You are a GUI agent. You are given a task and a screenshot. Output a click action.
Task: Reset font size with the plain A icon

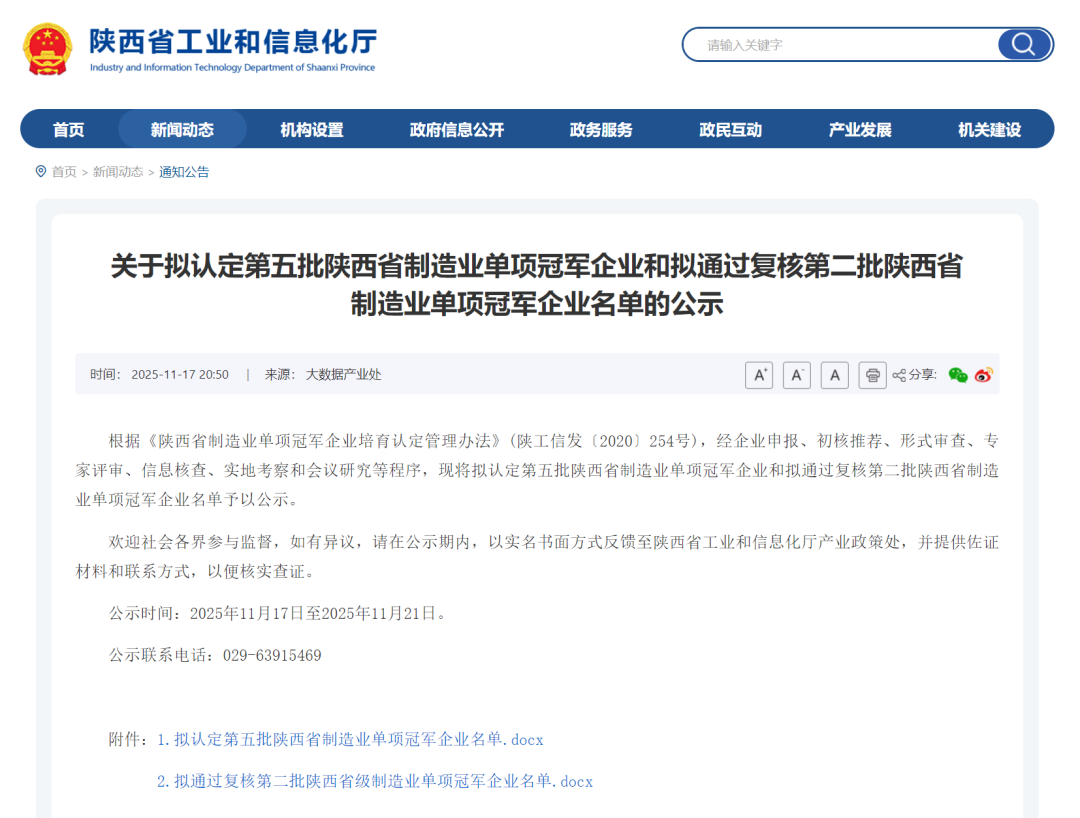pyautogui.click(x=835, y=375)
